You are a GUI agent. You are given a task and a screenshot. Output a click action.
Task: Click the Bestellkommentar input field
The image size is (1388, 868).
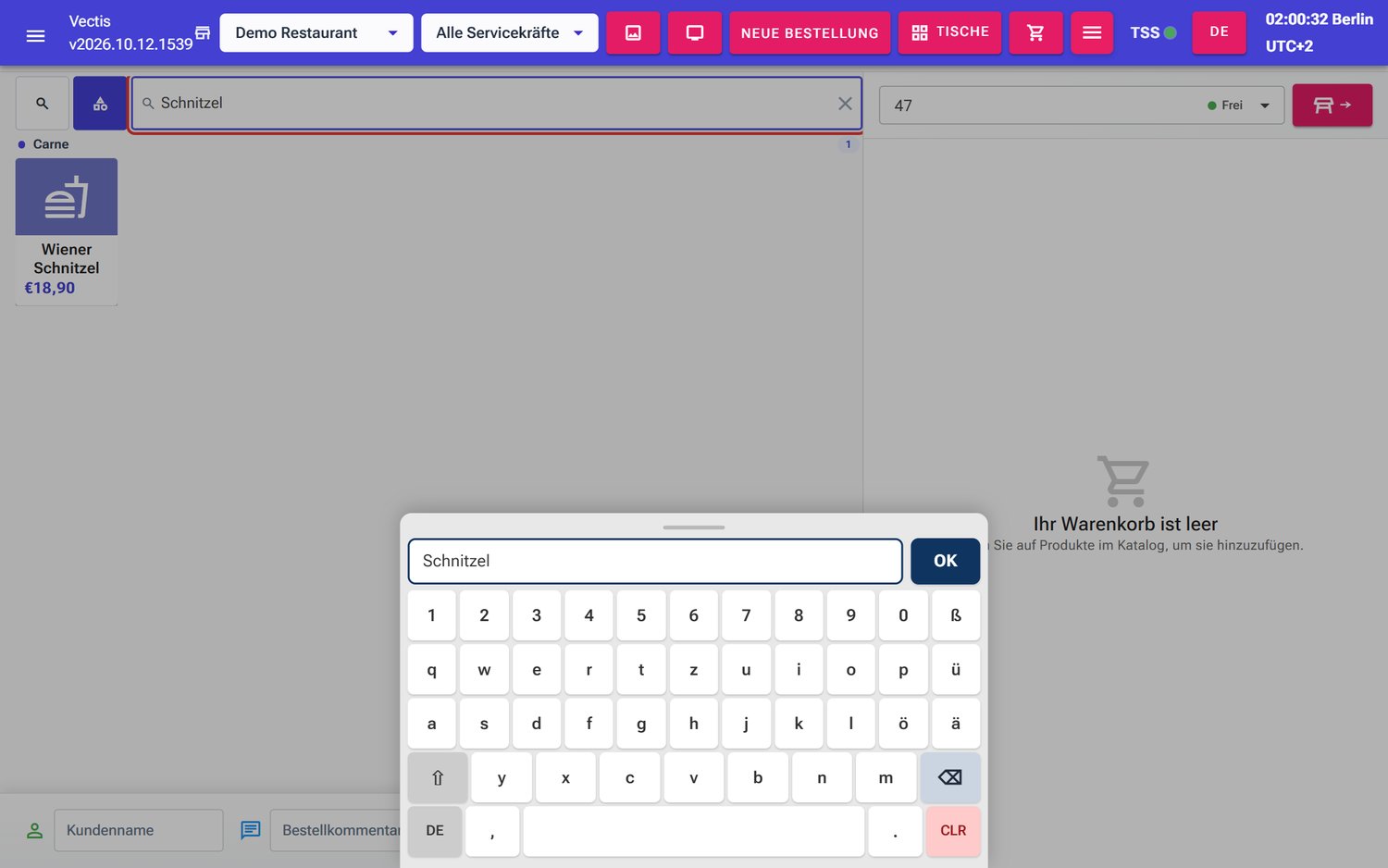(x=336, y=830)
